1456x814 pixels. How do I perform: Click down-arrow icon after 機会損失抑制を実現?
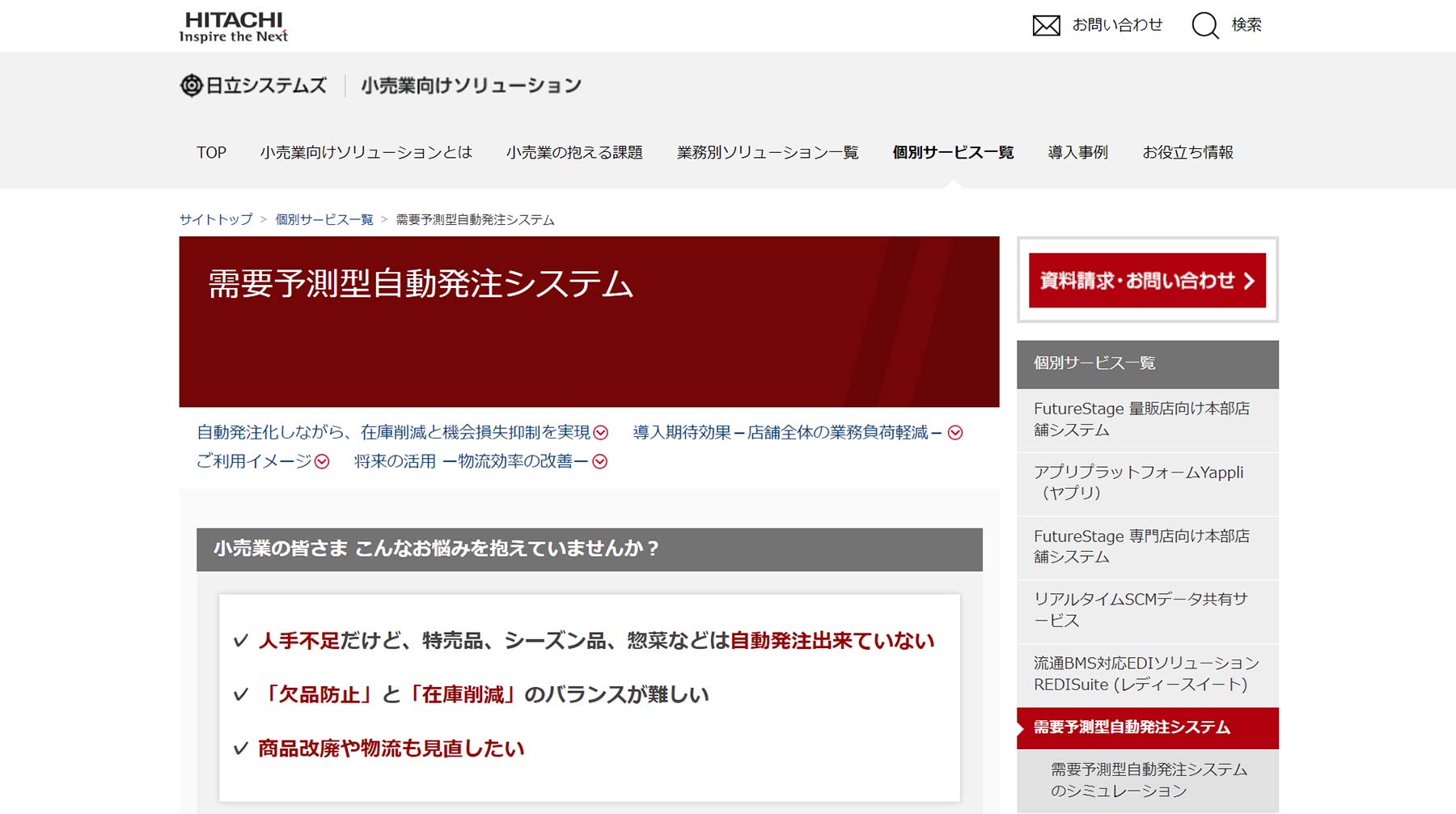tap(600, 433)
